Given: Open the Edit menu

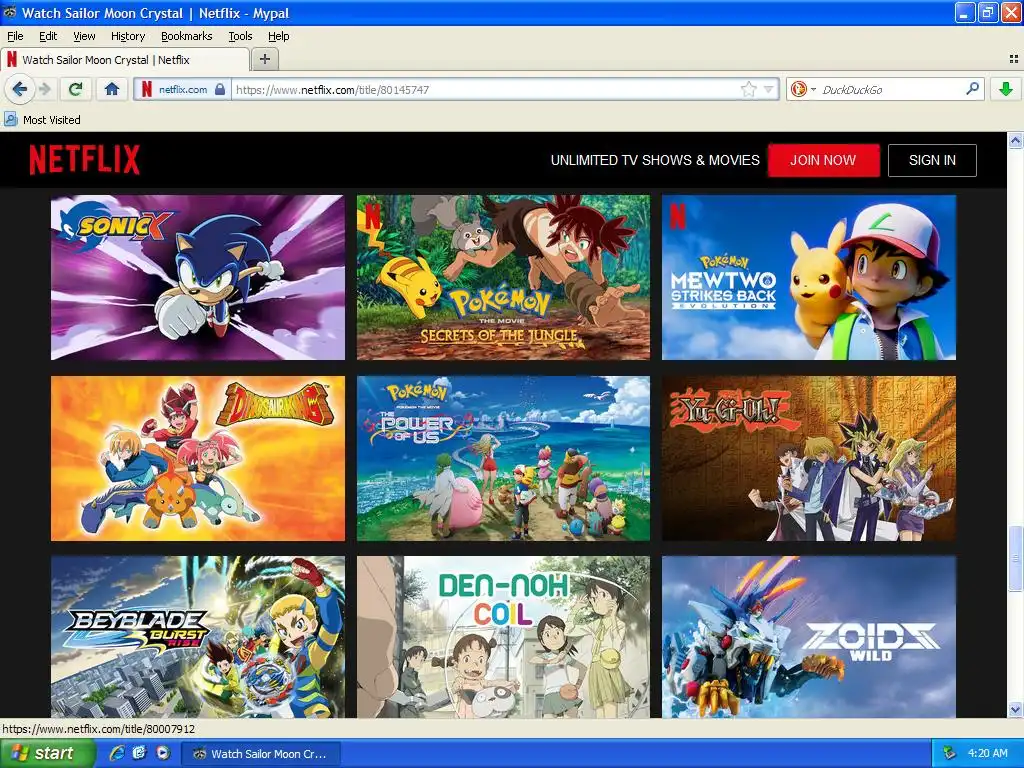Looking at the screenshot, I should (x=48, y=36).
